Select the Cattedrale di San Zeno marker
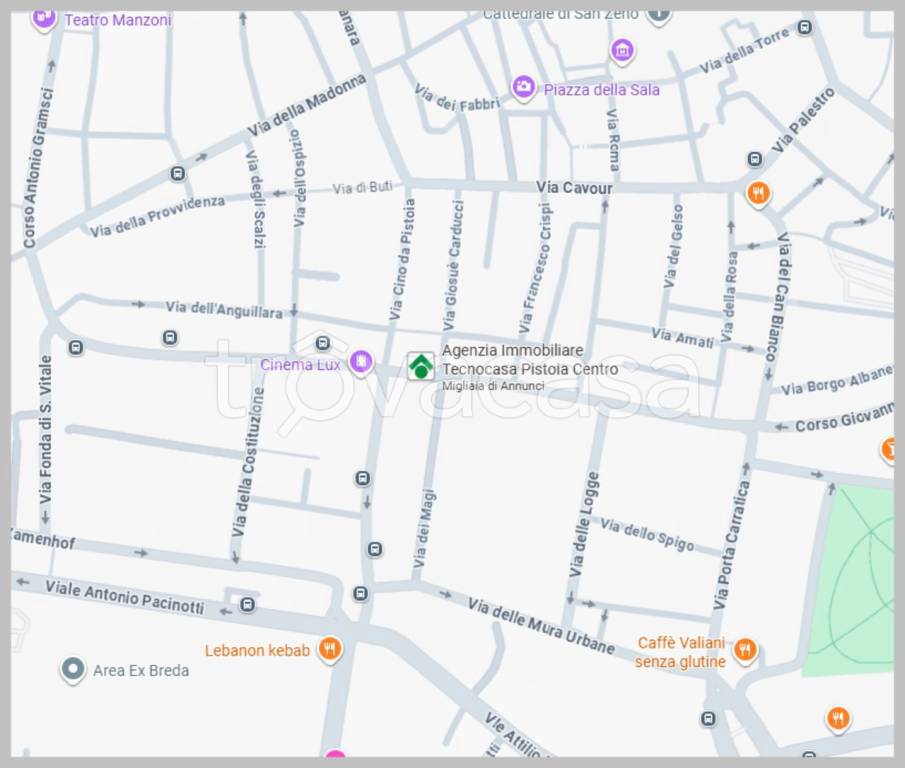This screenshot has width=905, height=768. click(x=658, y=14)
